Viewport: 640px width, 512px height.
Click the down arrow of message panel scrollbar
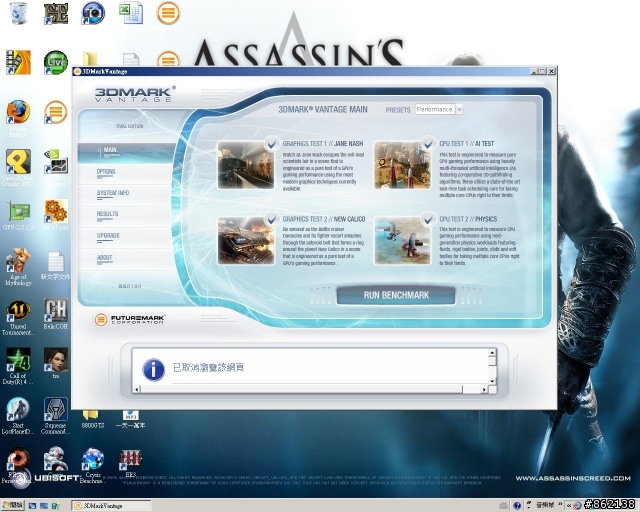pos(492,381)
